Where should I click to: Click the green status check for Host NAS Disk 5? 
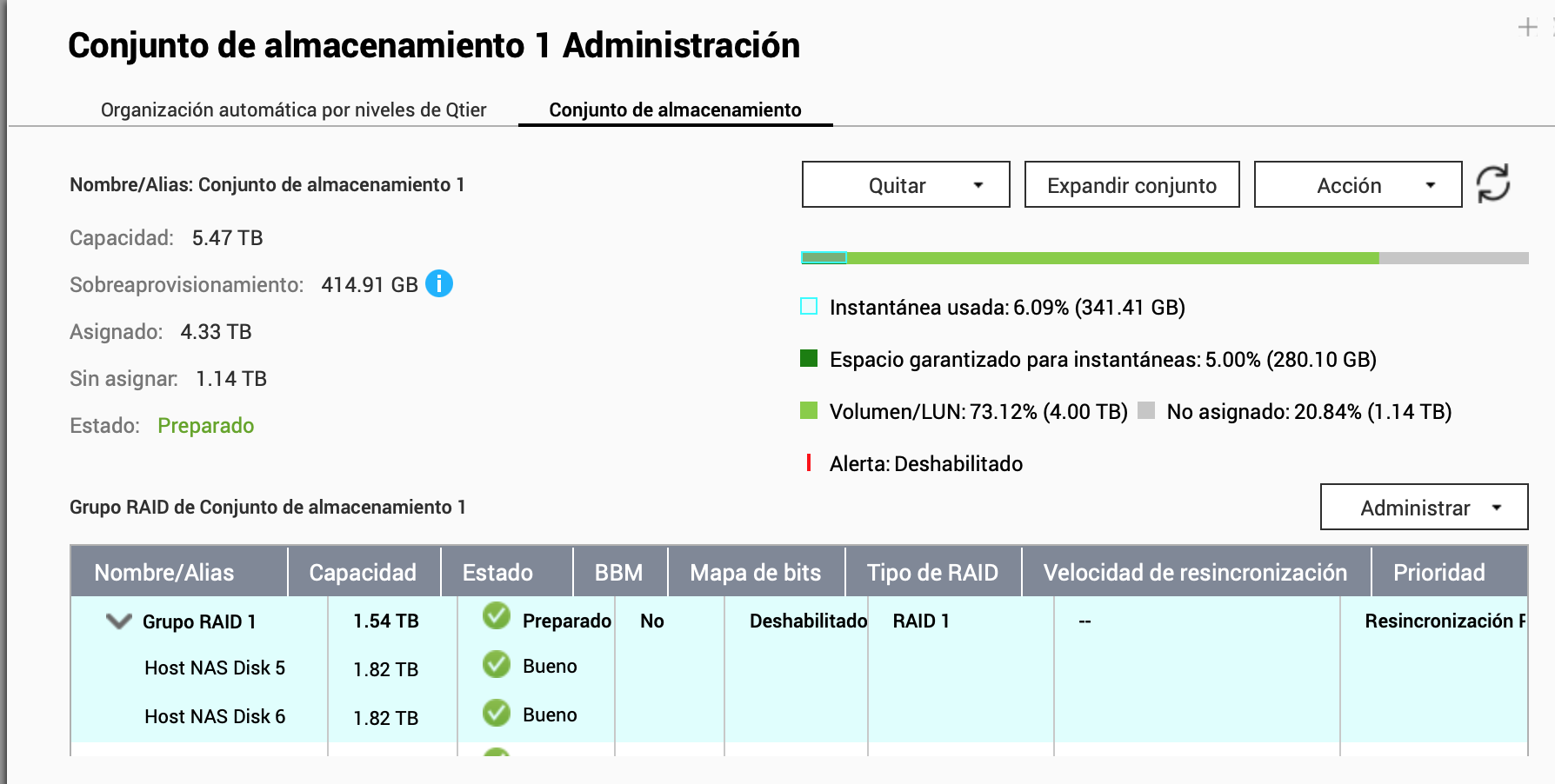[x=497, y=665]
